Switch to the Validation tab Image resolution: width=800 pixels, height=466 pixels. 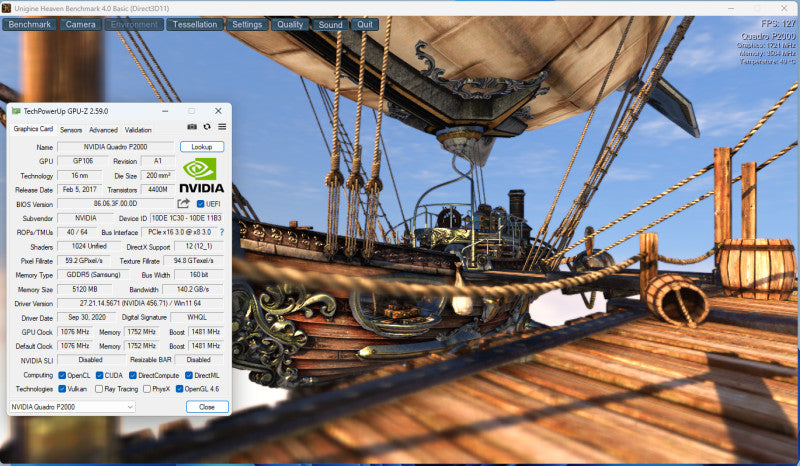[138, 130]
